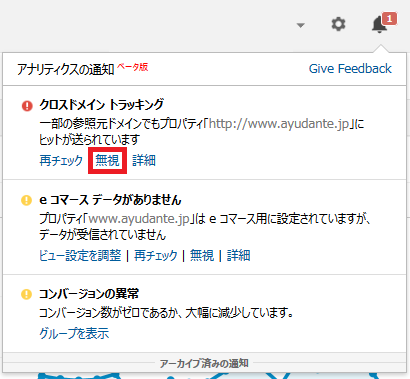Viewport: 410px width, 379px height.
Task: Select the クロスドメイン トラッキング heading
Action: click(102, 105)
